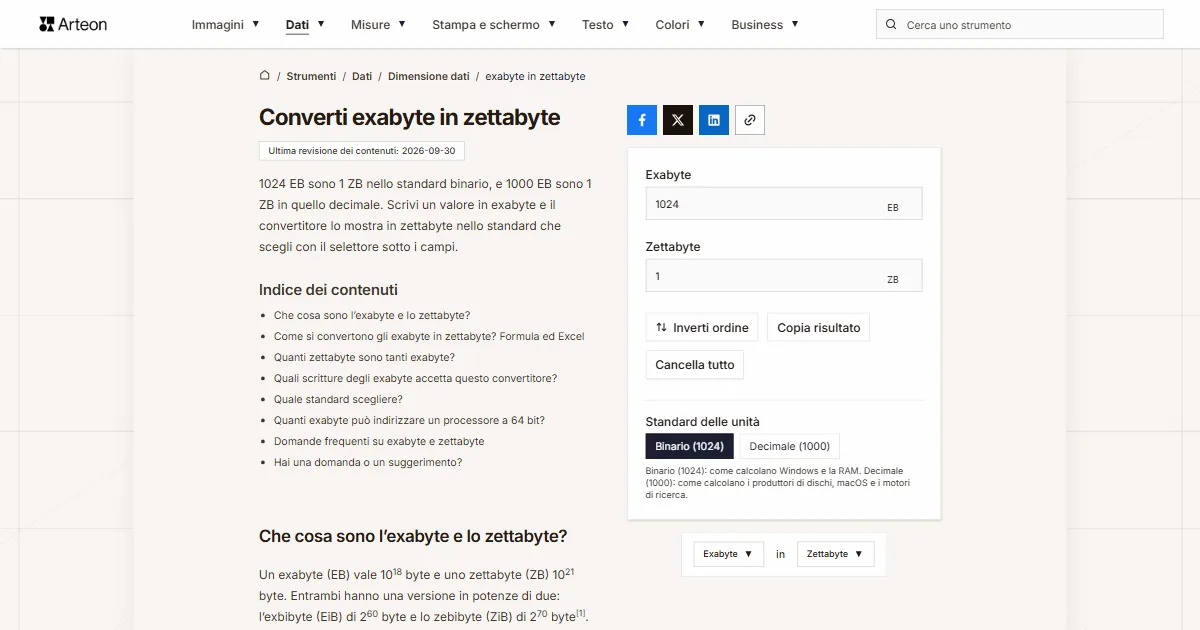Click the home breadcrumb icon

point(265,76)
